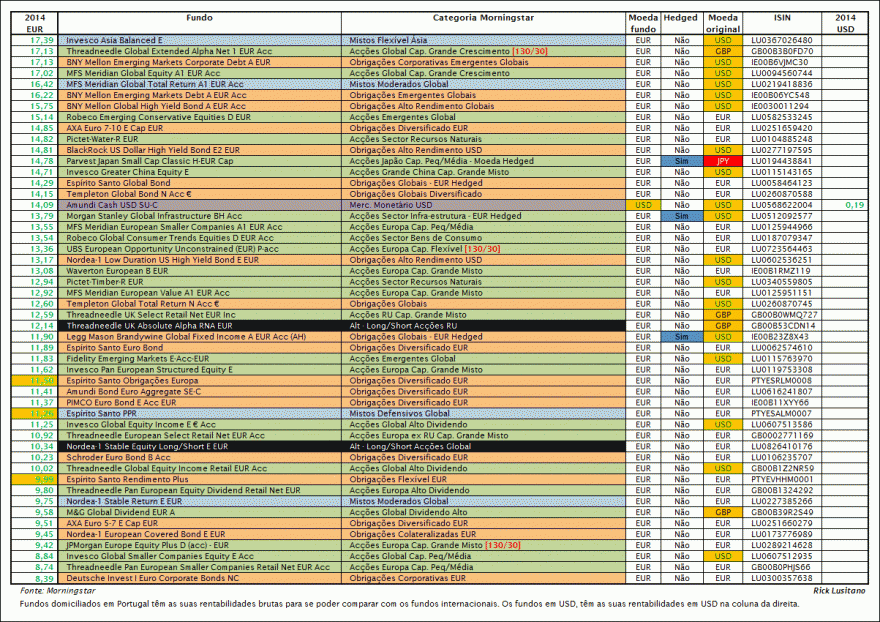Screen dimensions: 880x622
Task: Select the 'Rick Lusitano' author credit
Action: [x=839, y=591]
